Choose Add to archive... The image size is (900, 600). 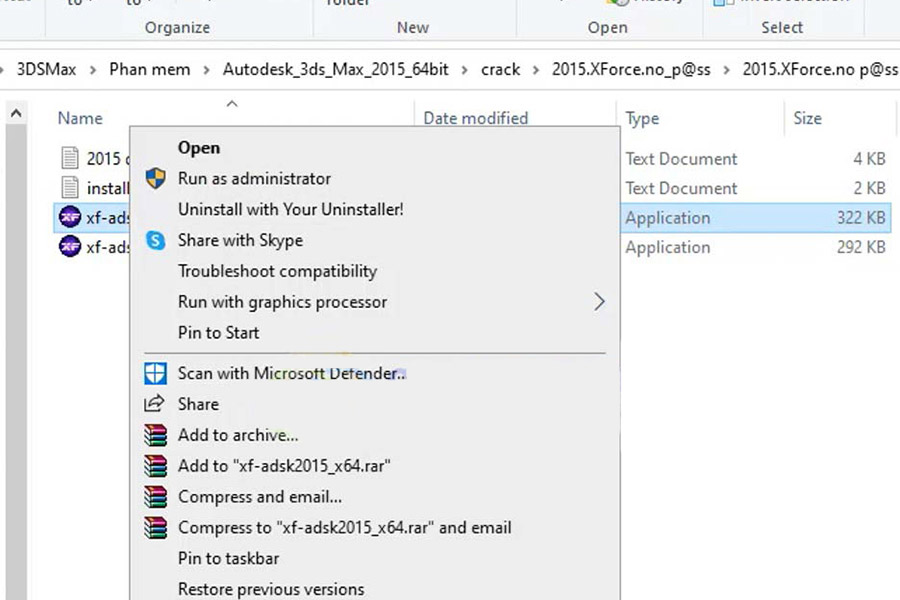238,435
